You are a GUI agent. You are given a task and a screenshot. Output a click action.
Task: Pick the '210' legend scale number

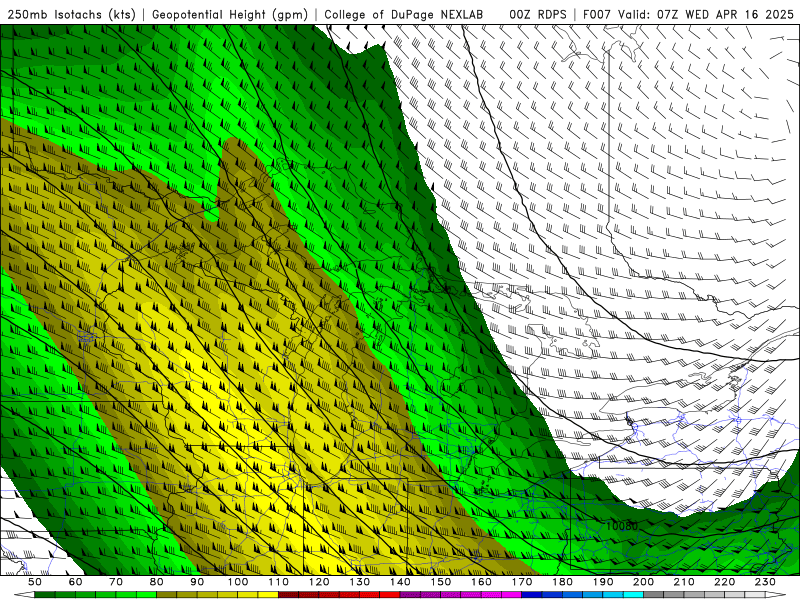click(x=684, y=582)
